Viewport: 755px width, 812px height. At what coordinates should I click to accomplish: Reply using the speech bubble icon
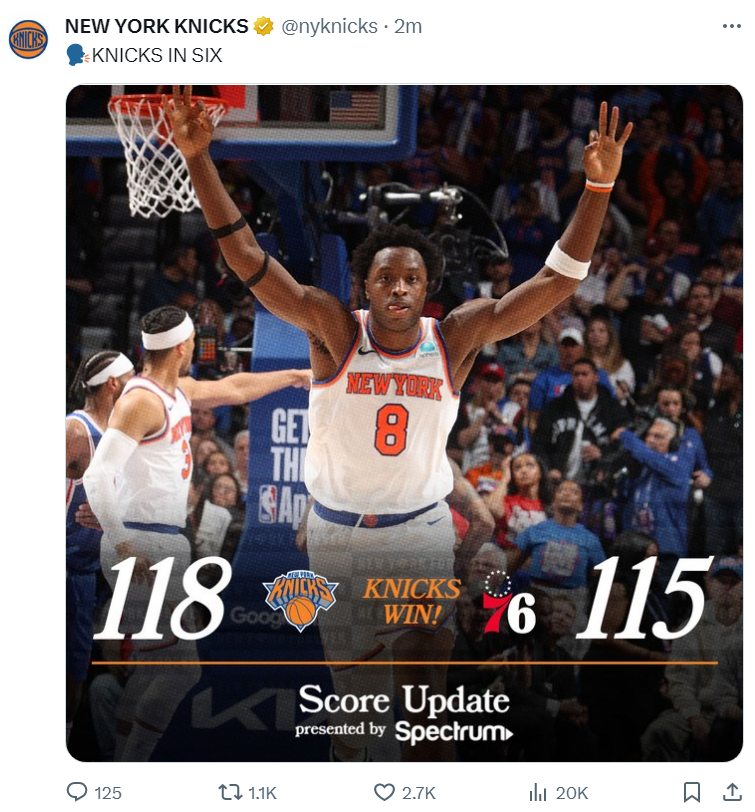[x=77, y=792]
